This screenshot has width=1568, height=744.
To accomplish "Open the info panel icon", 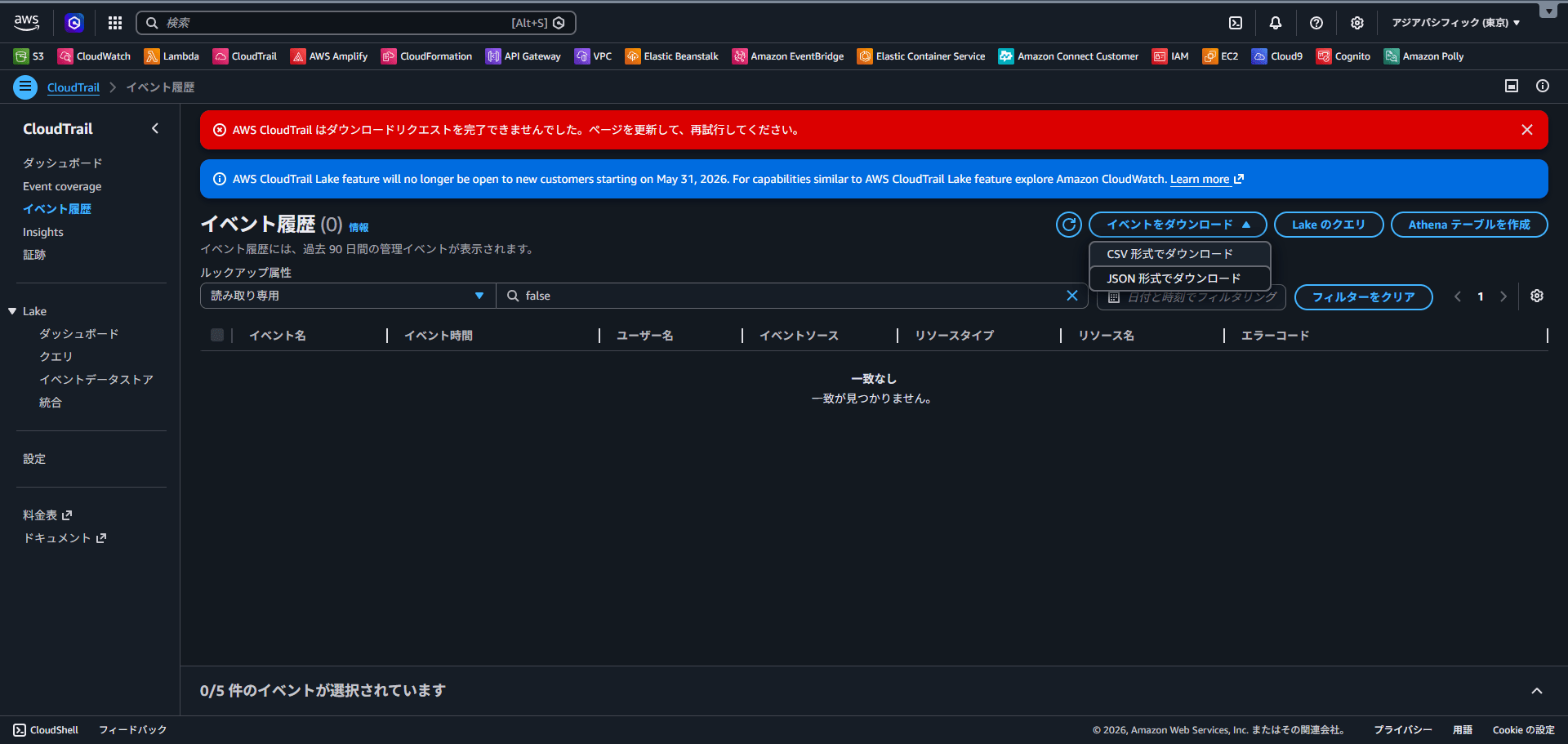I will tap(1543, 86).
